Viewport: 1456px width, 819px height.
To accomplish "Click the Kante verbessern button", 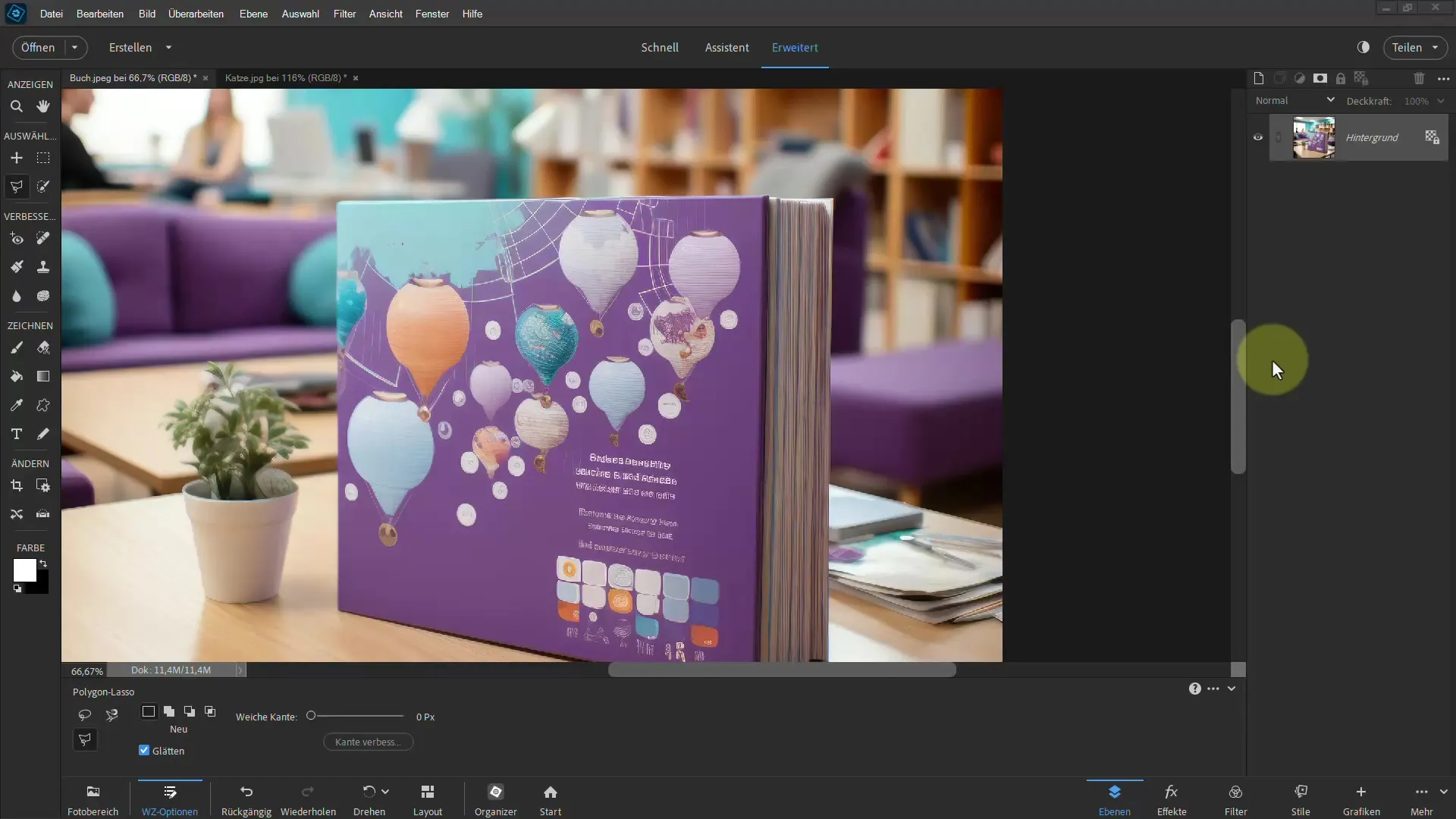I will (369, 742).
